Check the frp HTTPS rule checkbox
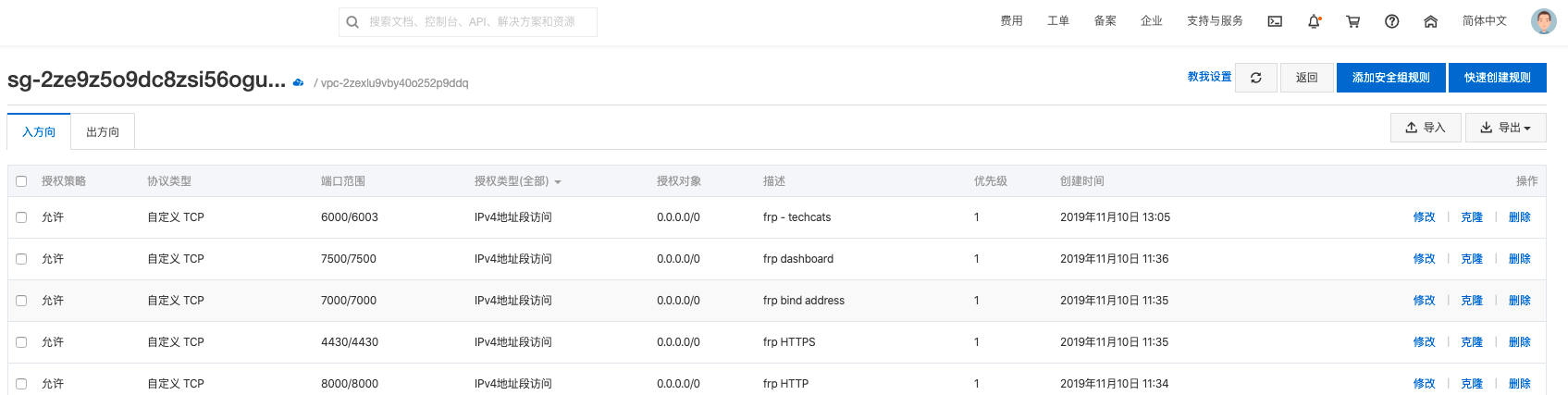The image size is (1568, 395). click(x=21, y=342)
